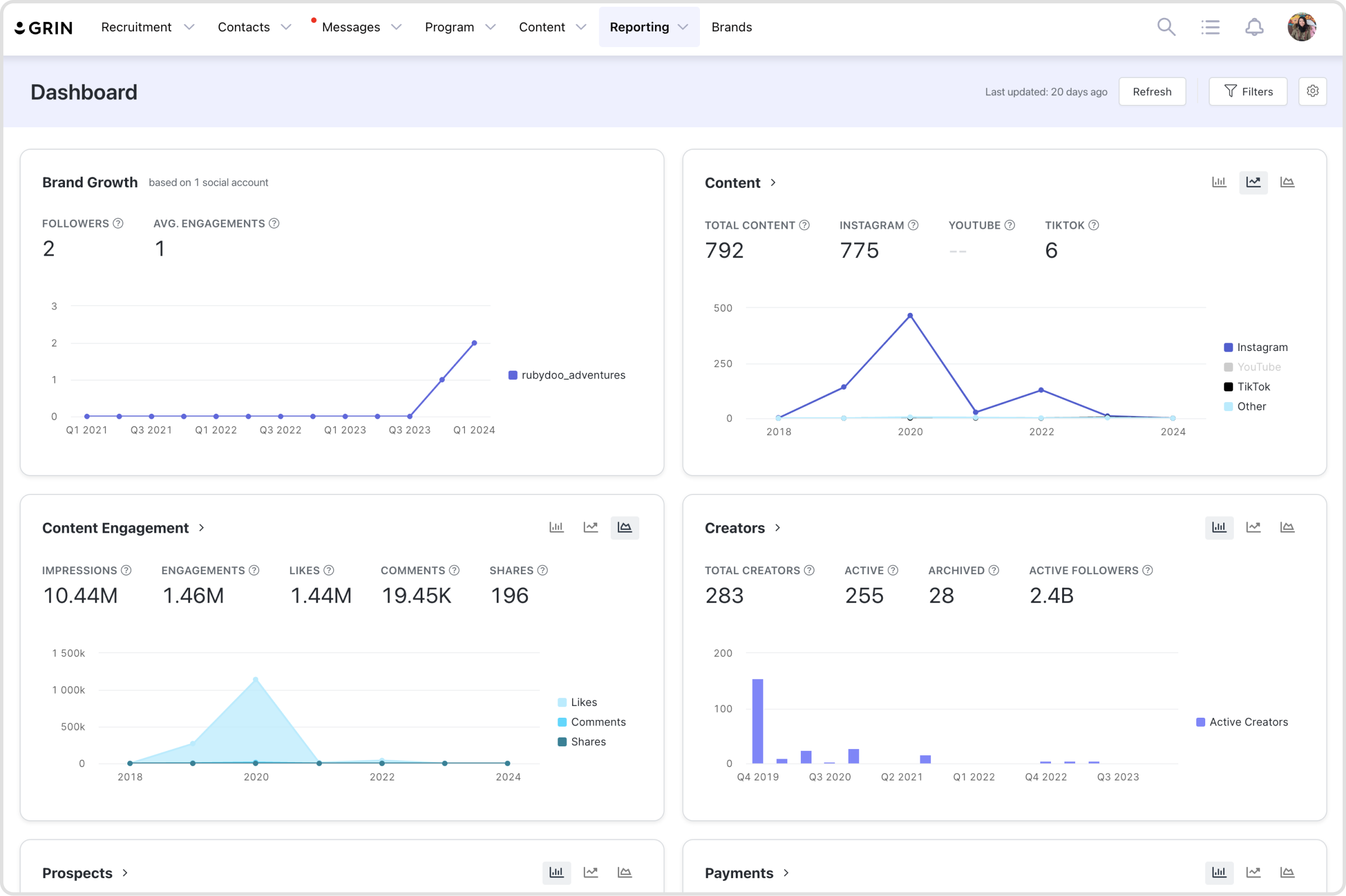Open the Brands tab

coord(731,27)
